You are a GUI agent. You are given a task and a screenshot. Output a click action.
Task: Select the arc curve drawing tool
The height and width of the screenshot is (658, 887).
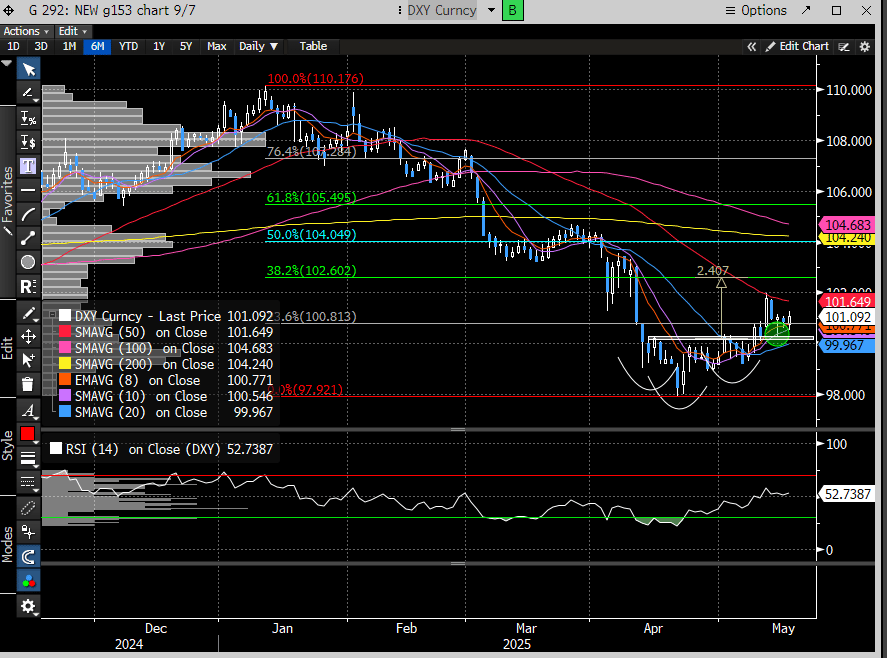click(x=28, y=214)
